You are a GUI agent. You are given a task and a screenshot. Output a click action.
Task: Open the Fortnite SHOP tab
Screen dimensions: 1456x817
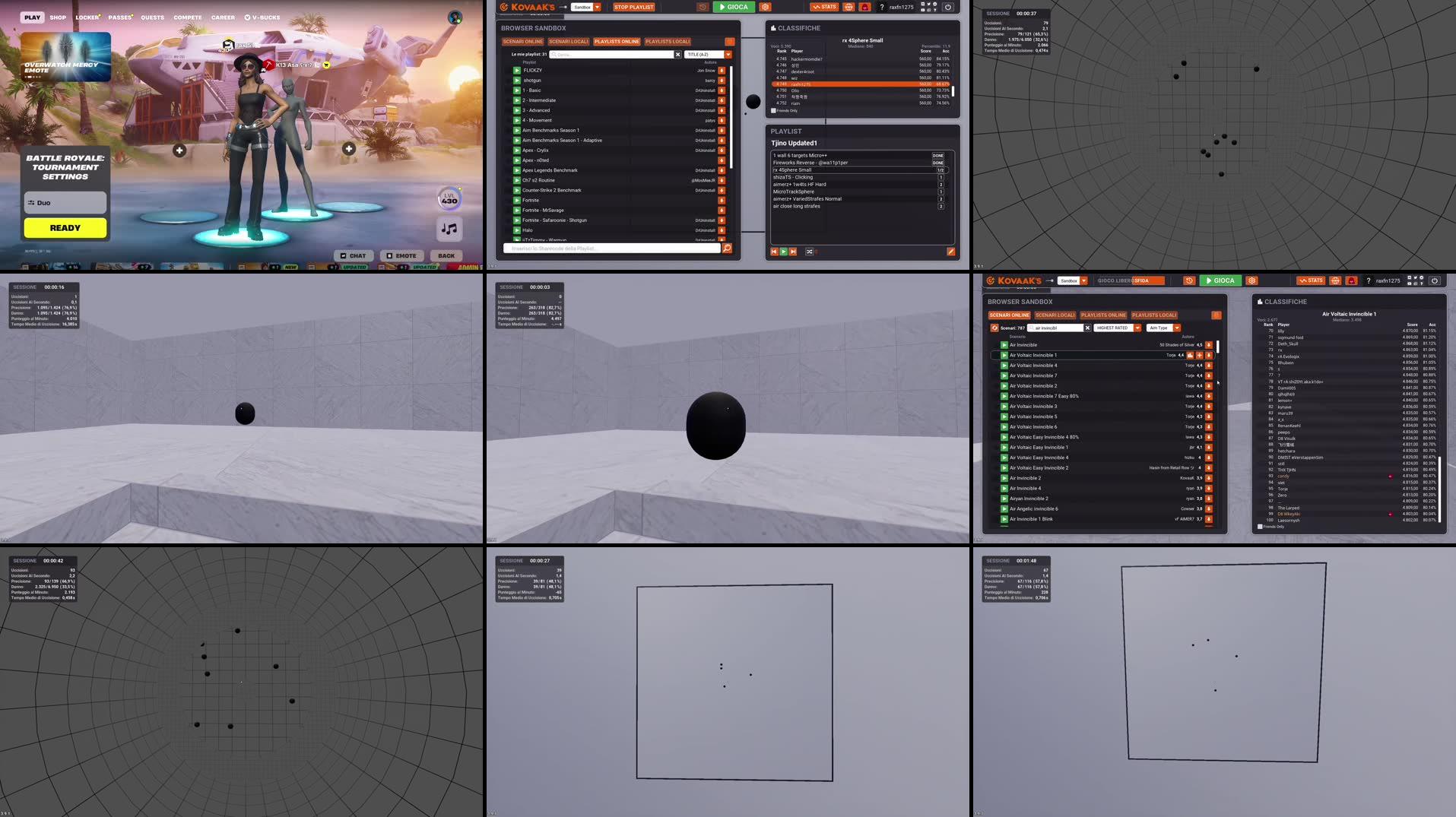tap(58, 17)
